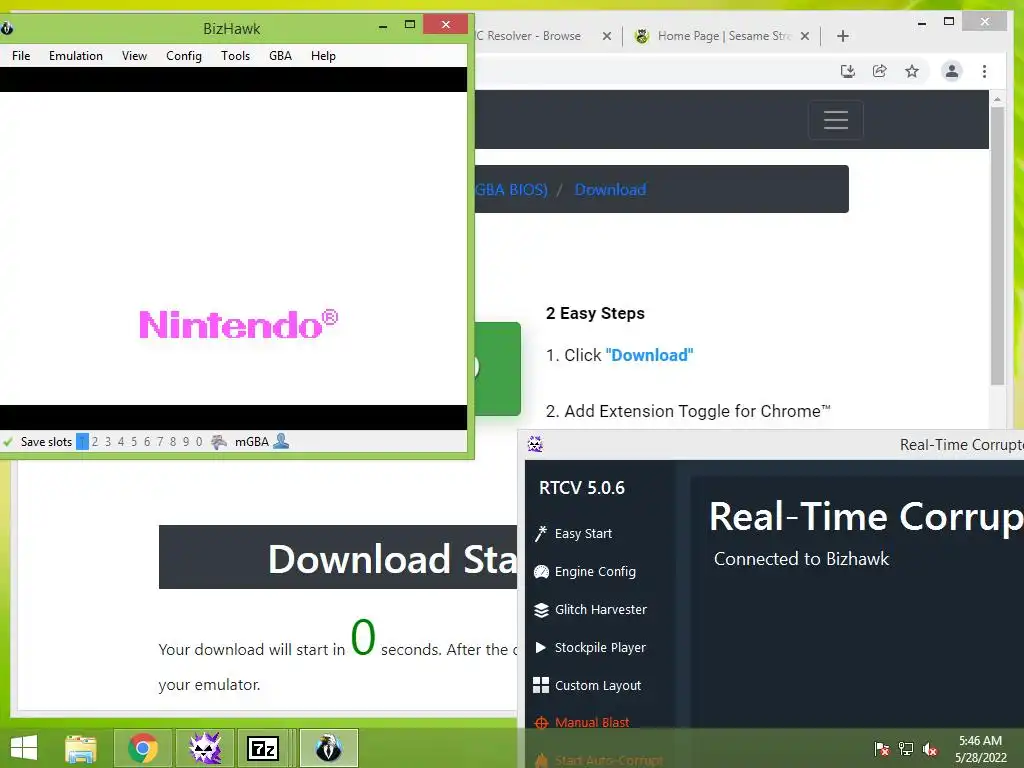
Task: Open the Tools menu in BizHawk
Action: coord(236,56)
